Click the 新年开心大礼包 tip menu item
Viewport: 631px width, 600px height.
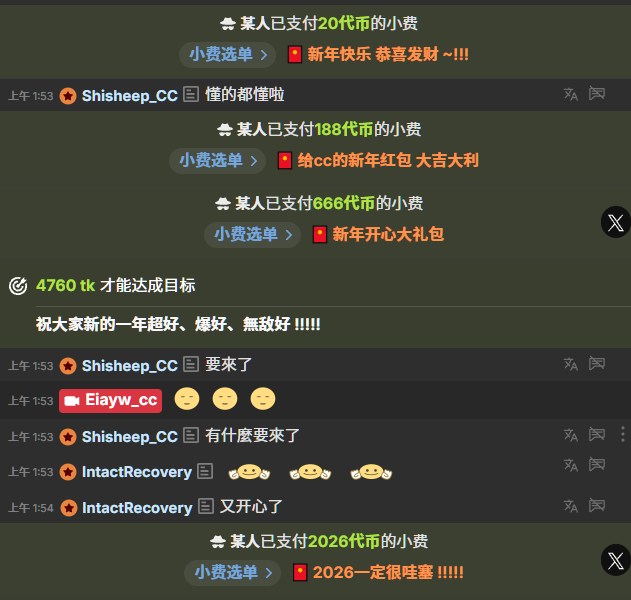379,234
